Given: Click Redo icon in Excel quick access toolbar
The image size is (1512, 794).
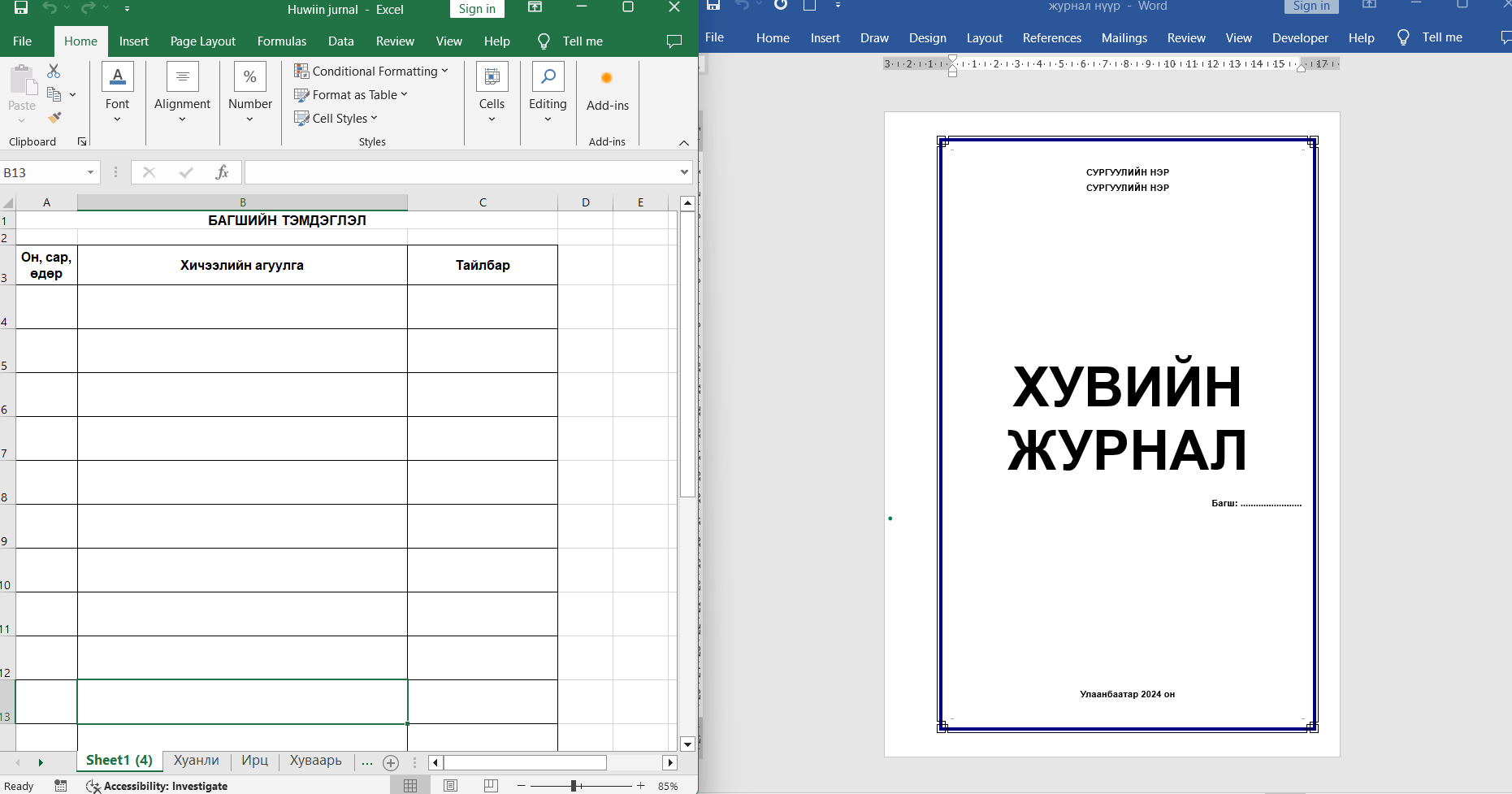Looking at the screenshot, I should (88, 7).
